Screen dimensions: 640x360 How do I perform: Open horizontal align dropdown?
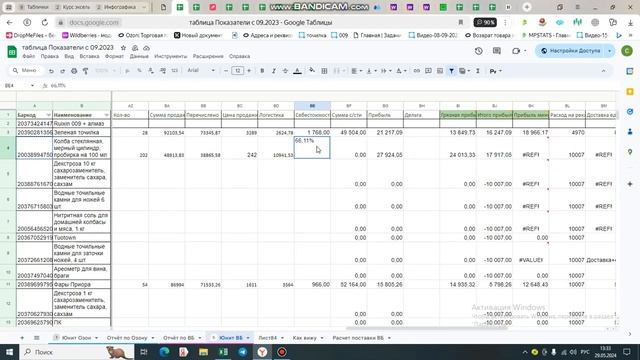356,71
